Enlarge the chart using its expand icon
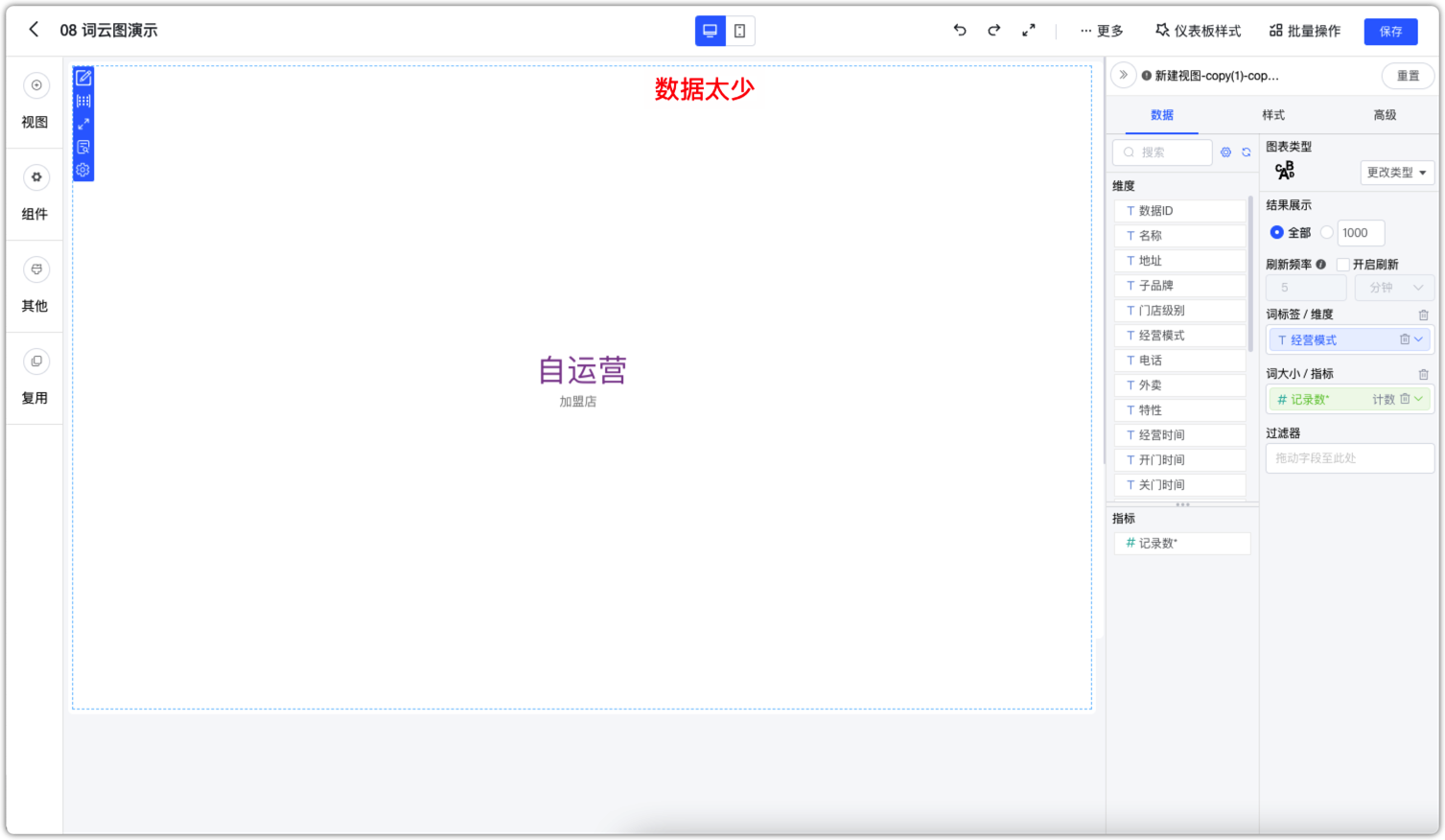The width and height of the screenshot is (1445, 840). pos(83,124)
